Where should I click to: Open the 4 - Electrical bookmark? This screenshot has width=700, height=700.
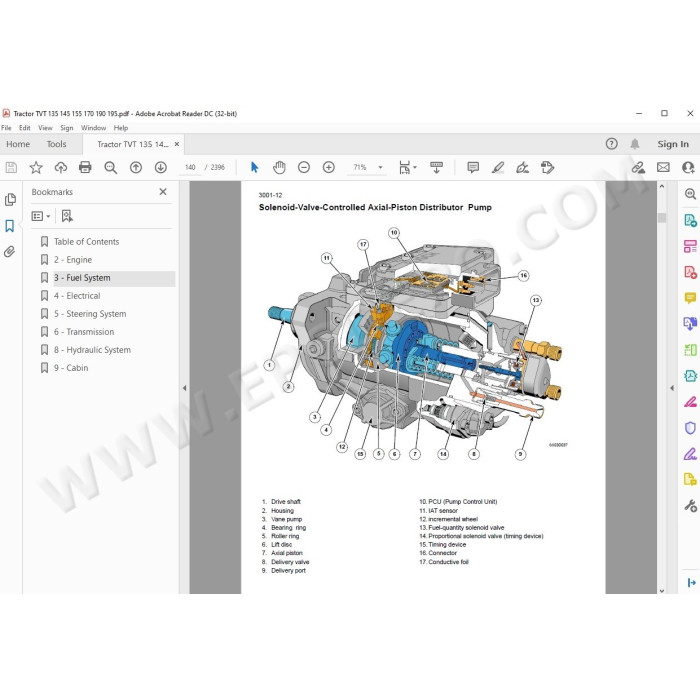pos(77,296)
